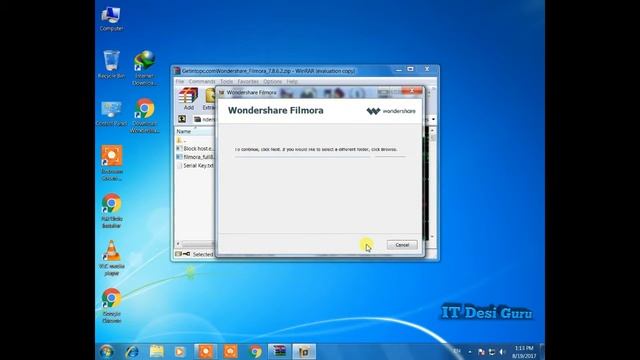Select the Recycle Bin desktop icon
Screen dimensions: 640x360
click(111, 64)
